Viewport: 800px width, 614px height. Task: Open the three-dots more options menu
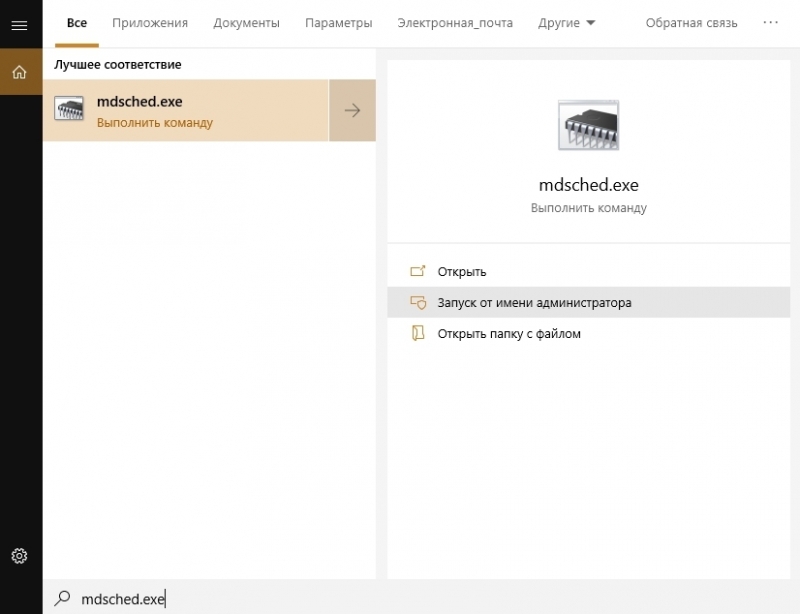pyautogui.click(x=770, y=22)
